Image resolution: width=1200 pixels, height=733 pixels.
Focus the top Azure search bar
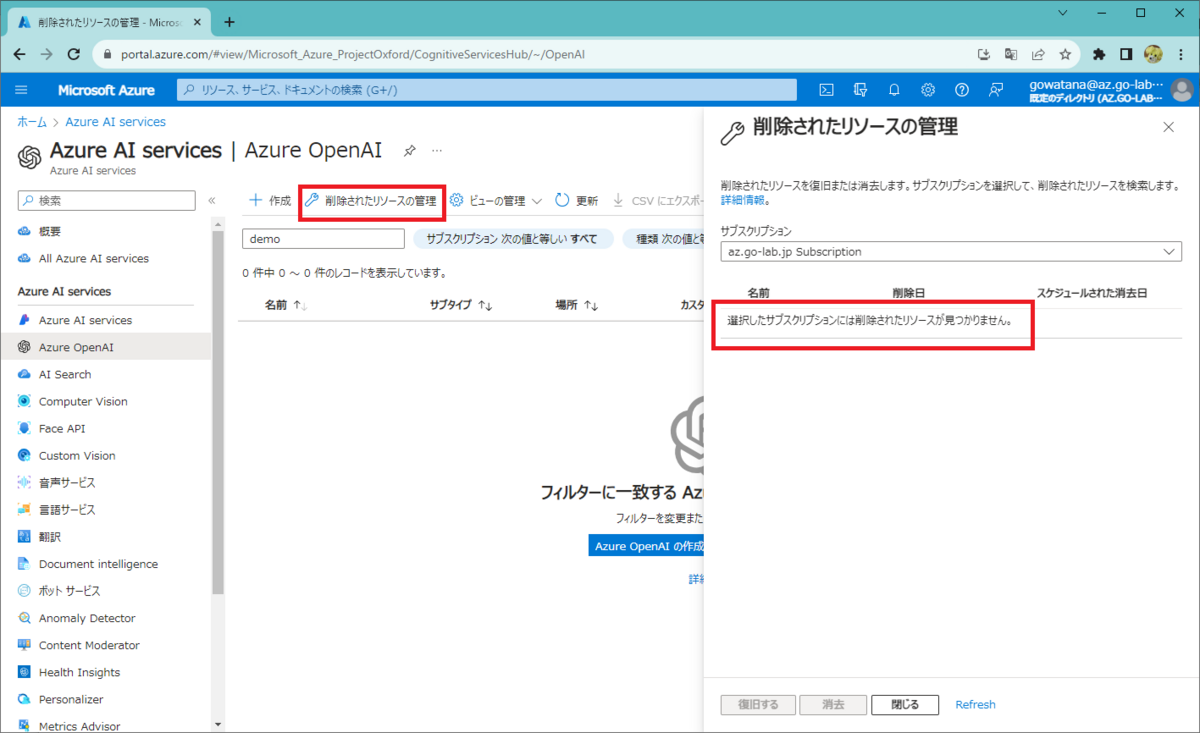pos(487,90)
